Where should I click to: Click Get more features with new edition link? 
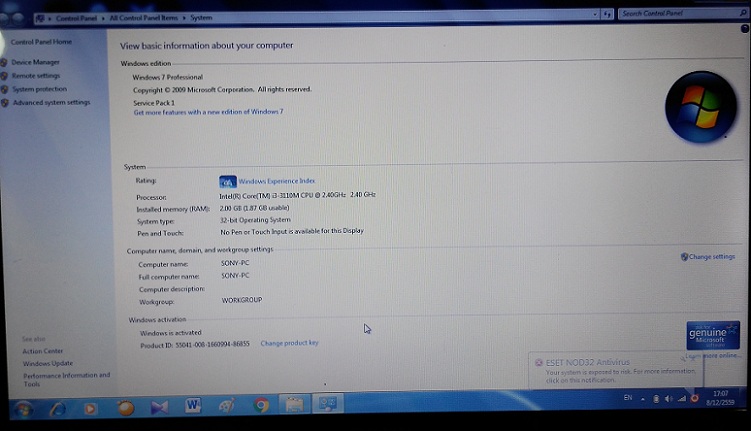click(208, 112)
